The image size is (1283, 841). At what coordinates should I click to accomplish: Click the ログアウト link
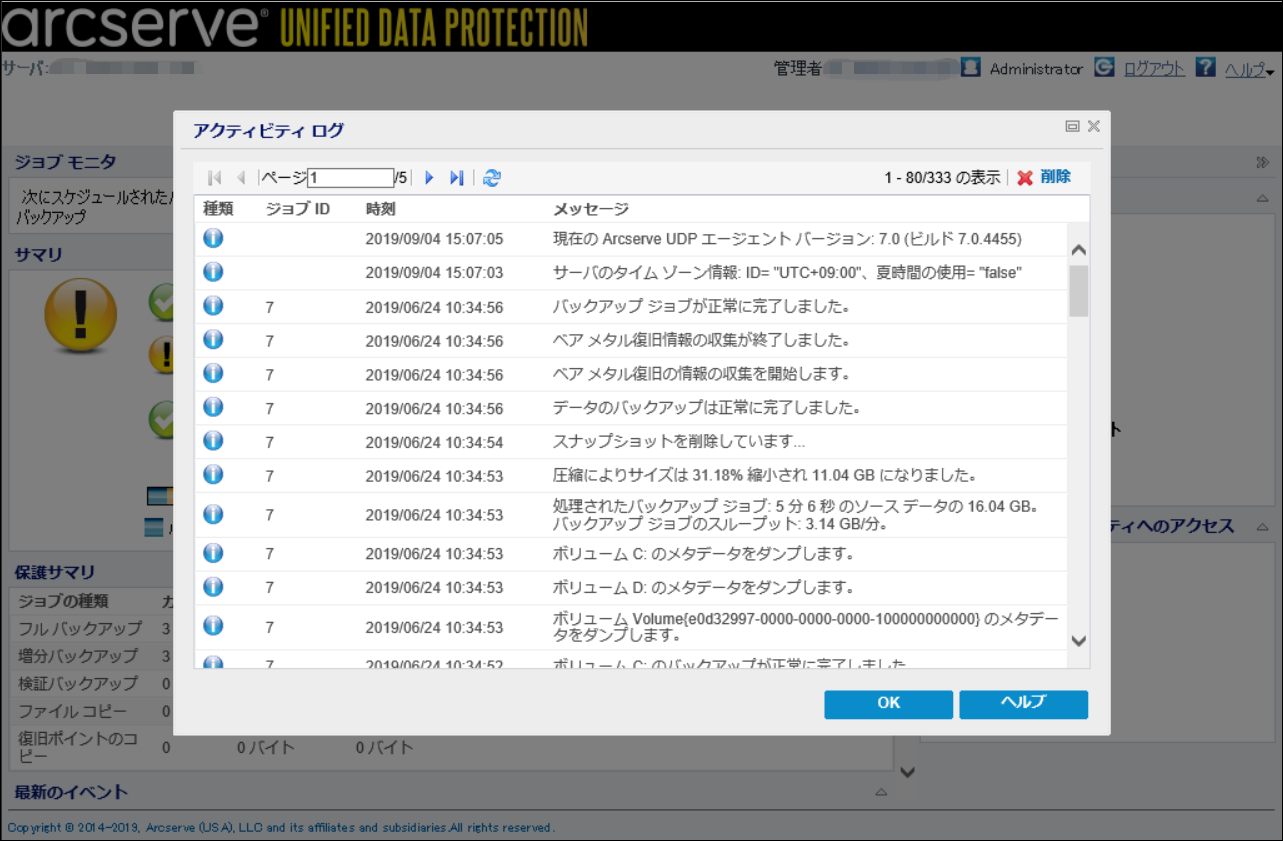click(1155, 68)
